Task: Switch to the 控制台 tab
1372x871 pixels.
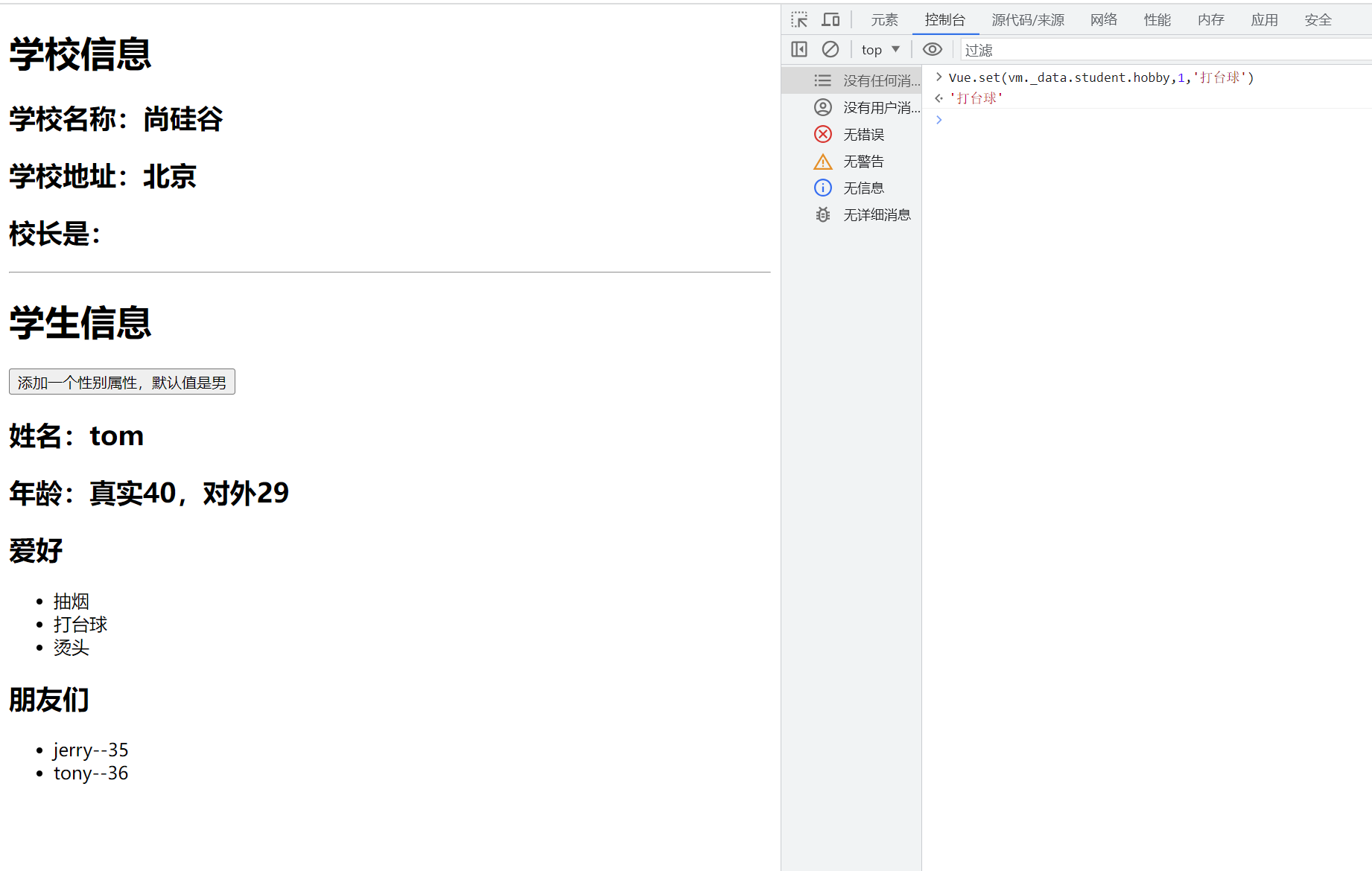Action: coord(945,20)
